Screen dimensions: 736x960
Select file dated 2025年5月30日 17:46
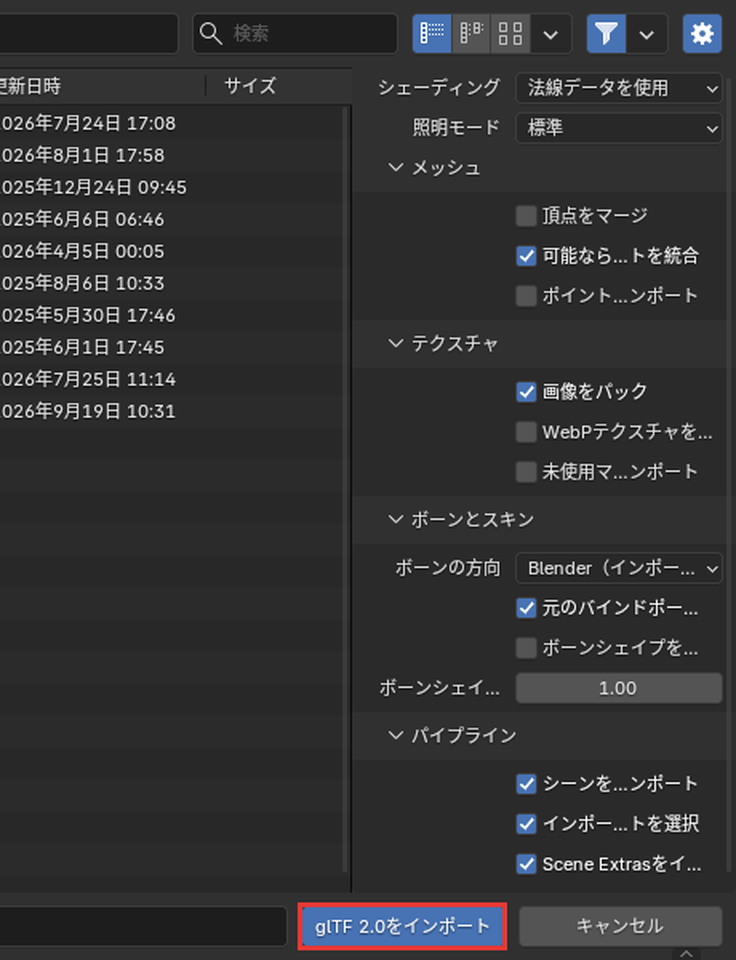(171, 315)
